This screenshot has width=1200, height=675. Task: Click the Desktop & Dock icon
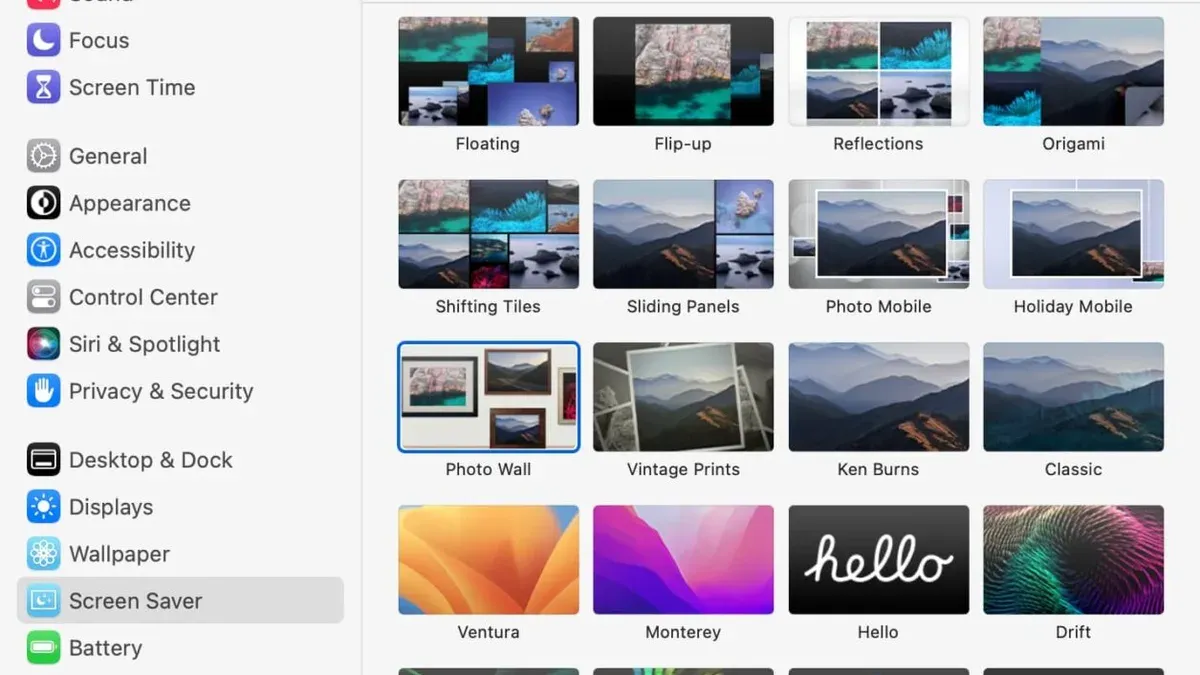click(43, 460)
